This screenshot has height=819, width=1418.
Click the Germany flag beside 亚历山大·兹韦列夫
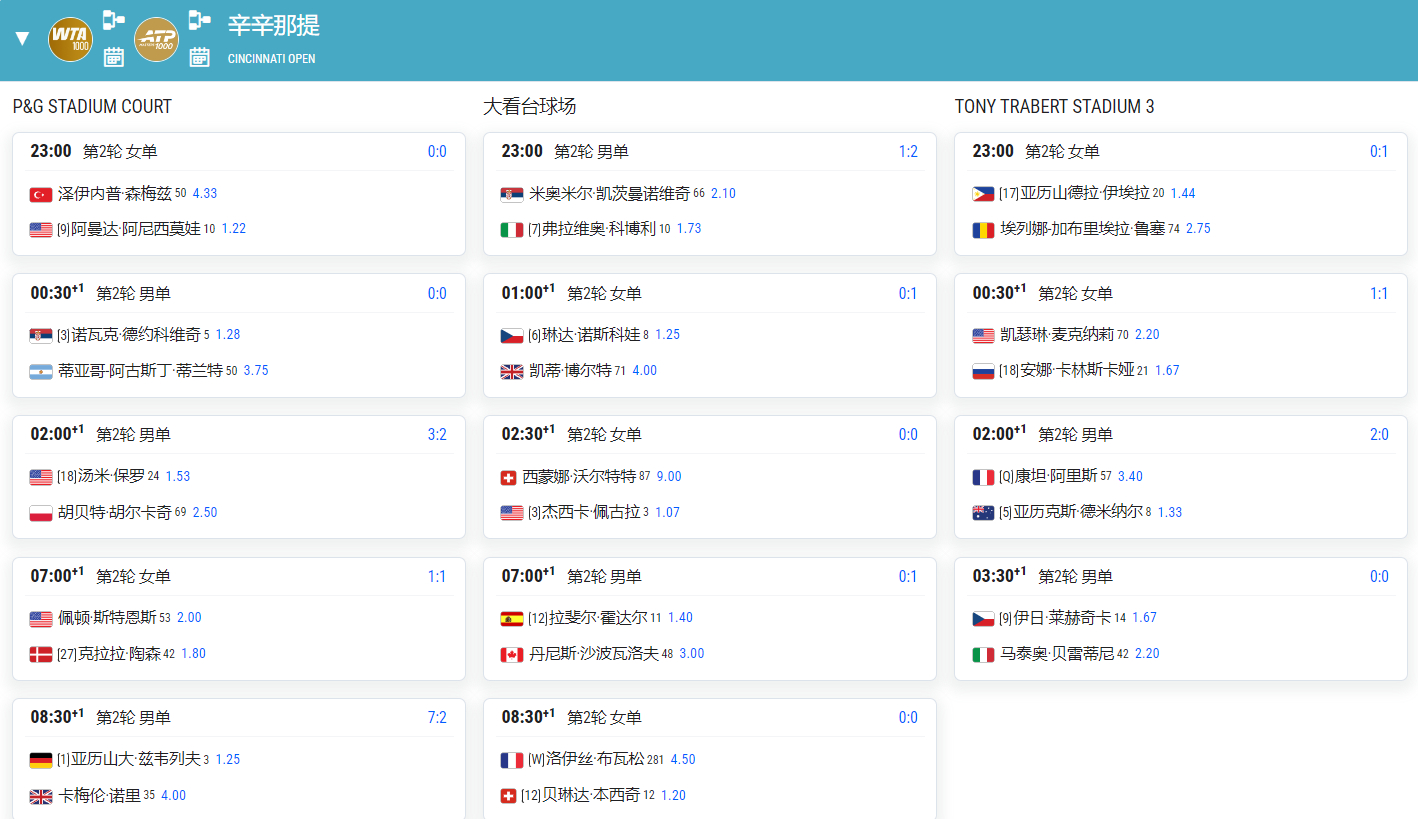pos(41,760)
